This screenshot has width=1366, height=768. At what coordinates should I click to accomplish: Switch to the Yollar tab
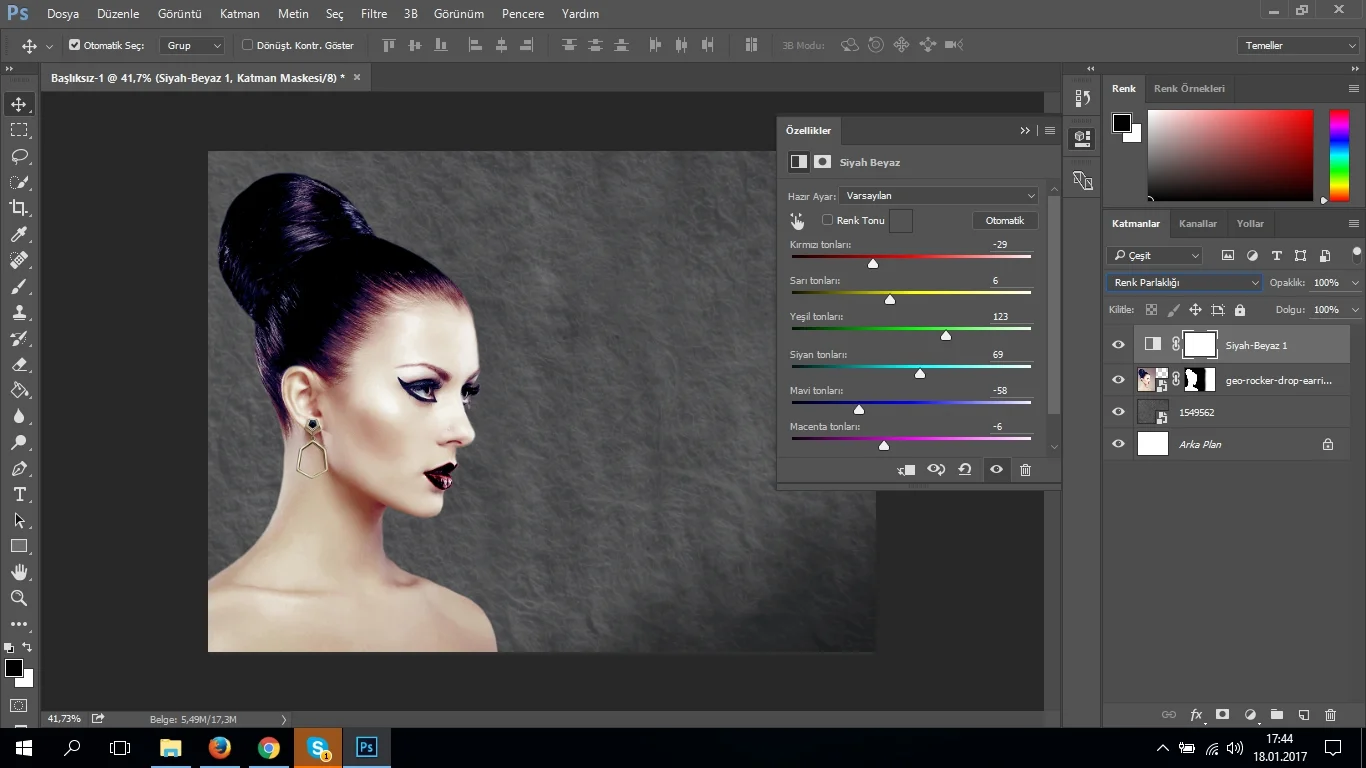click(x=1250, y=224)
